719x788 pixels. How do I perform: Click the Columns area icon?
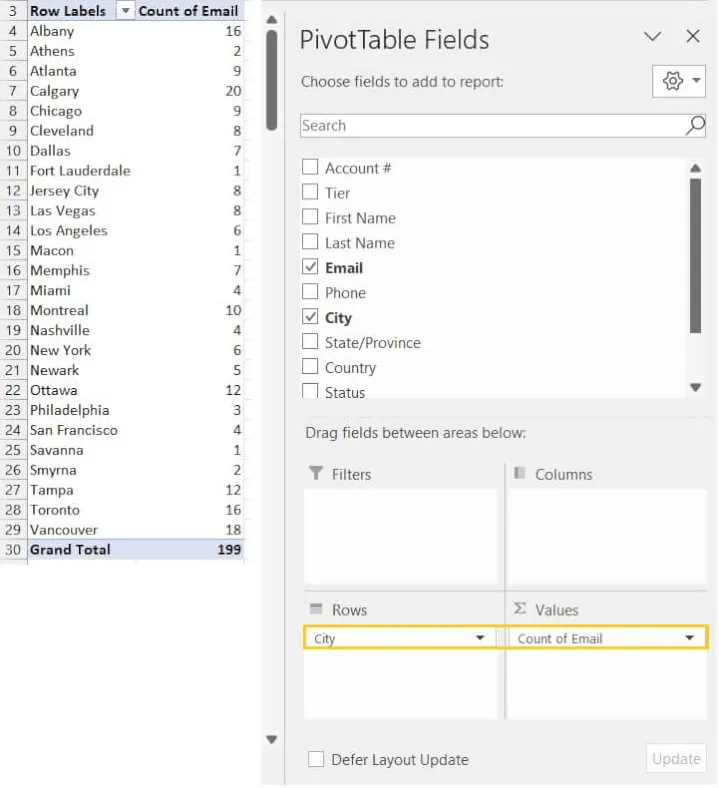[x=520, y=474]
